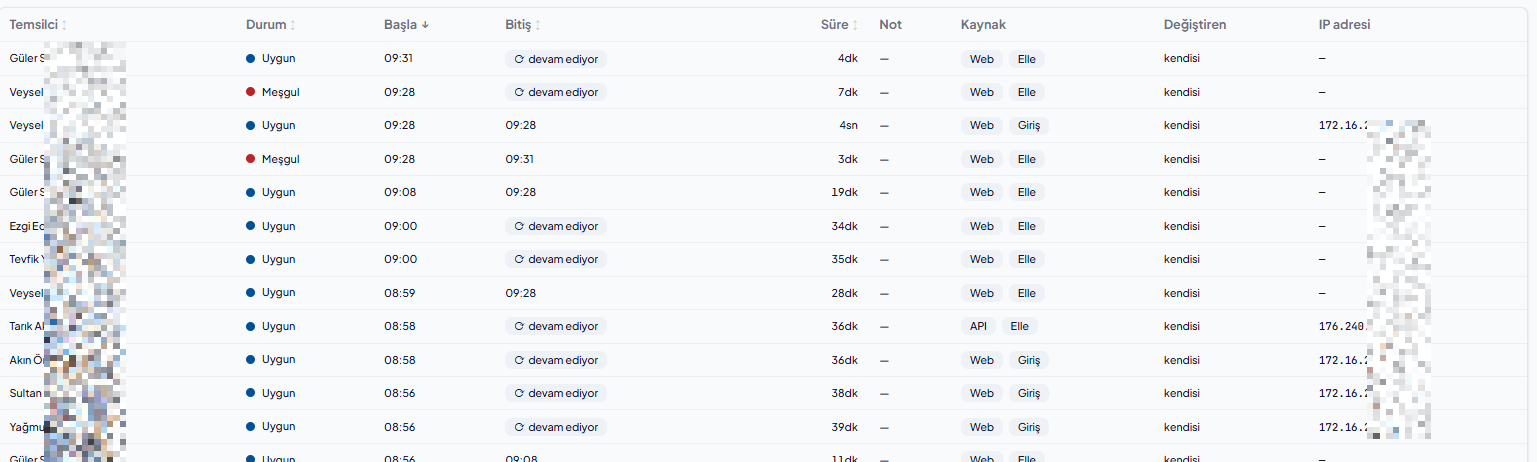This screenshot has height=462, width=1537.
Task: Click the Elle tag in the 4dk row
Action: (x=1027, y=59)
